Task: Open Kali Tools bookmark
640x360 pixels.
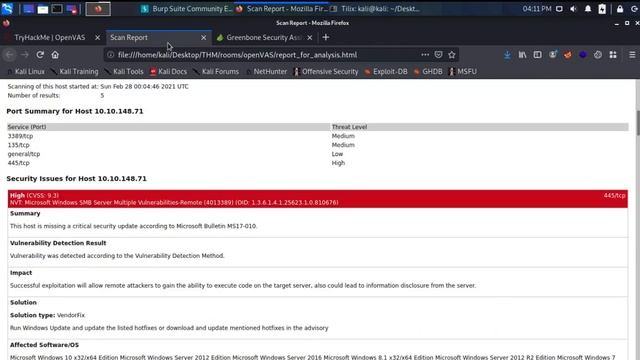Action: click(124, 71)
